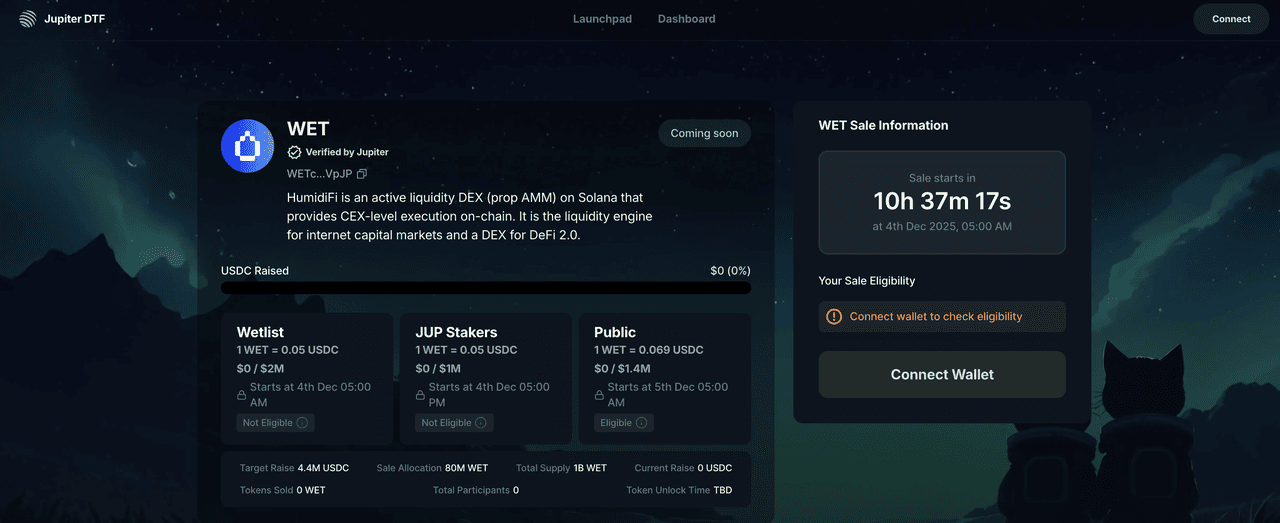Click the sale countdown timer box
The width and height of the screenshot is (1280, 523).
[x=942, y=203]
